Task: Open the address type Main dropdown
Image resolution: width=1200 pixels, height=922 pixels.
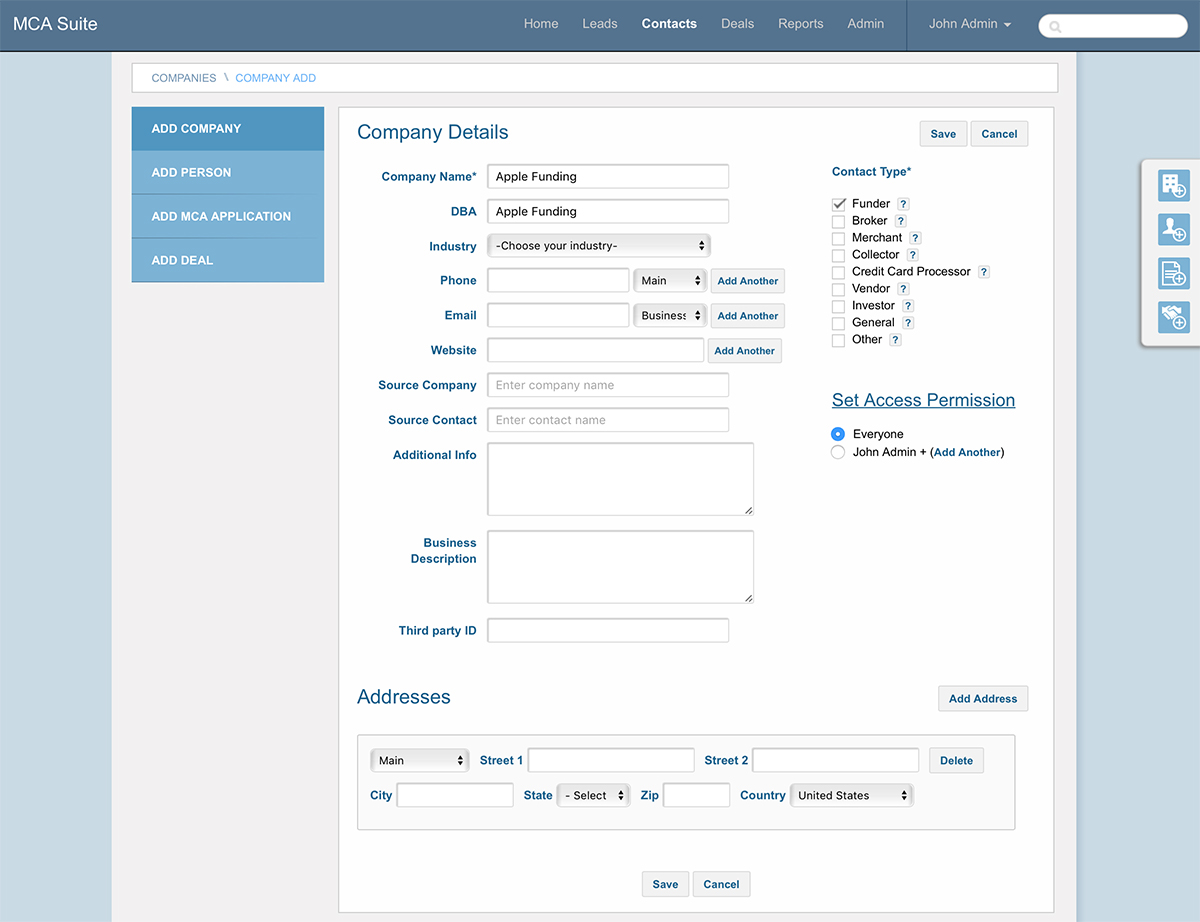Action: tap(420, 761)
